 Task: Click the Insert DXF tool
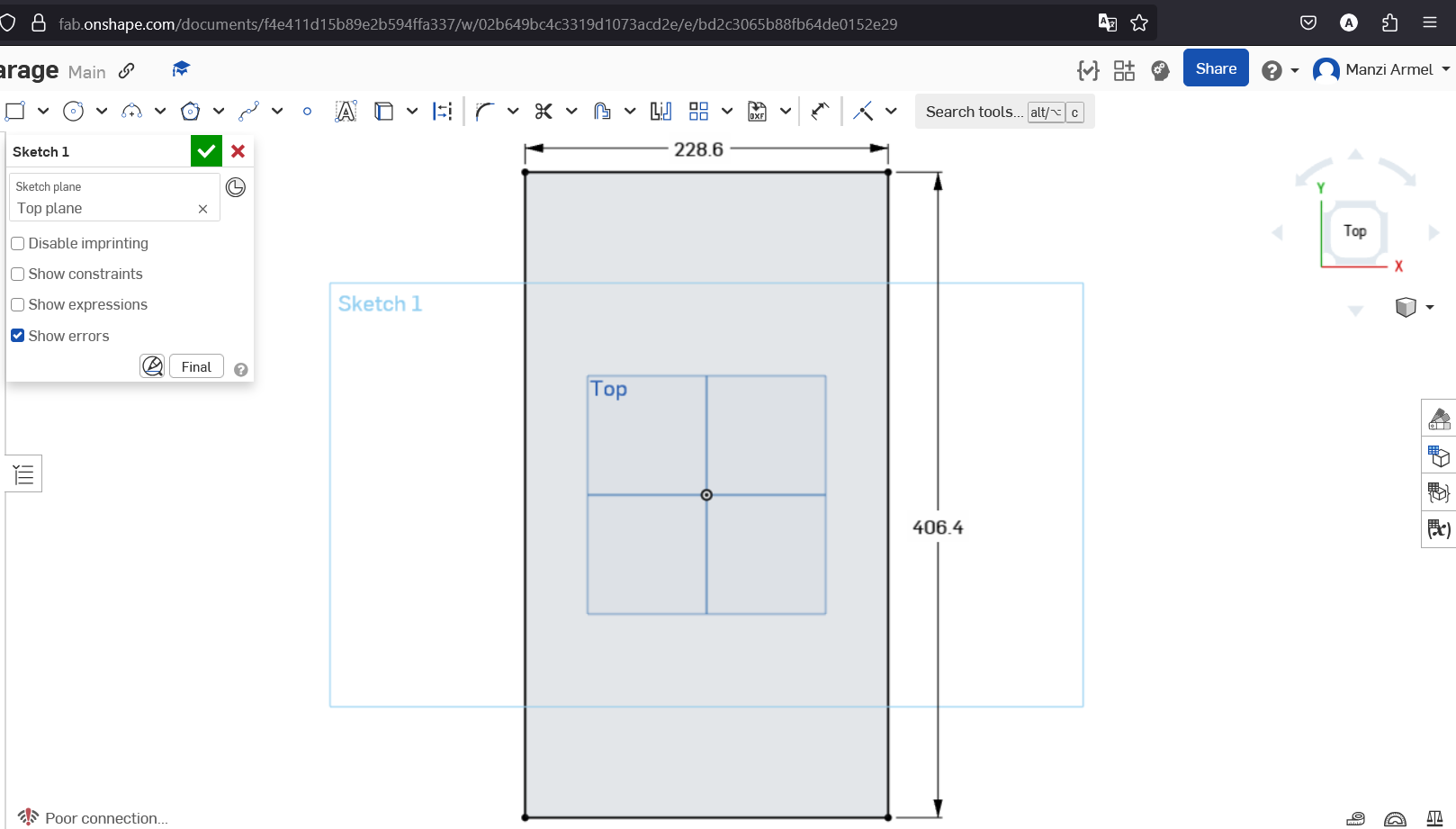[758, 111]
